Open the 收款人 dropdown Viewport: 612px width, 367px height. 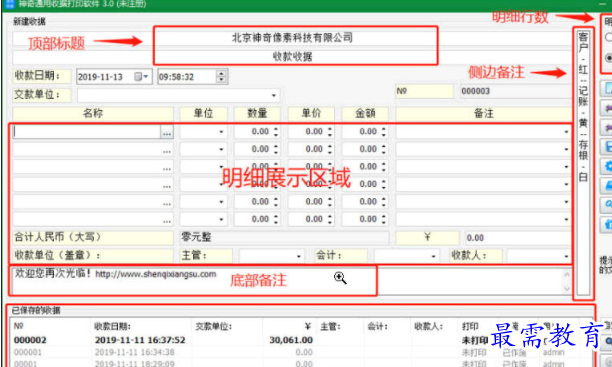566,256
